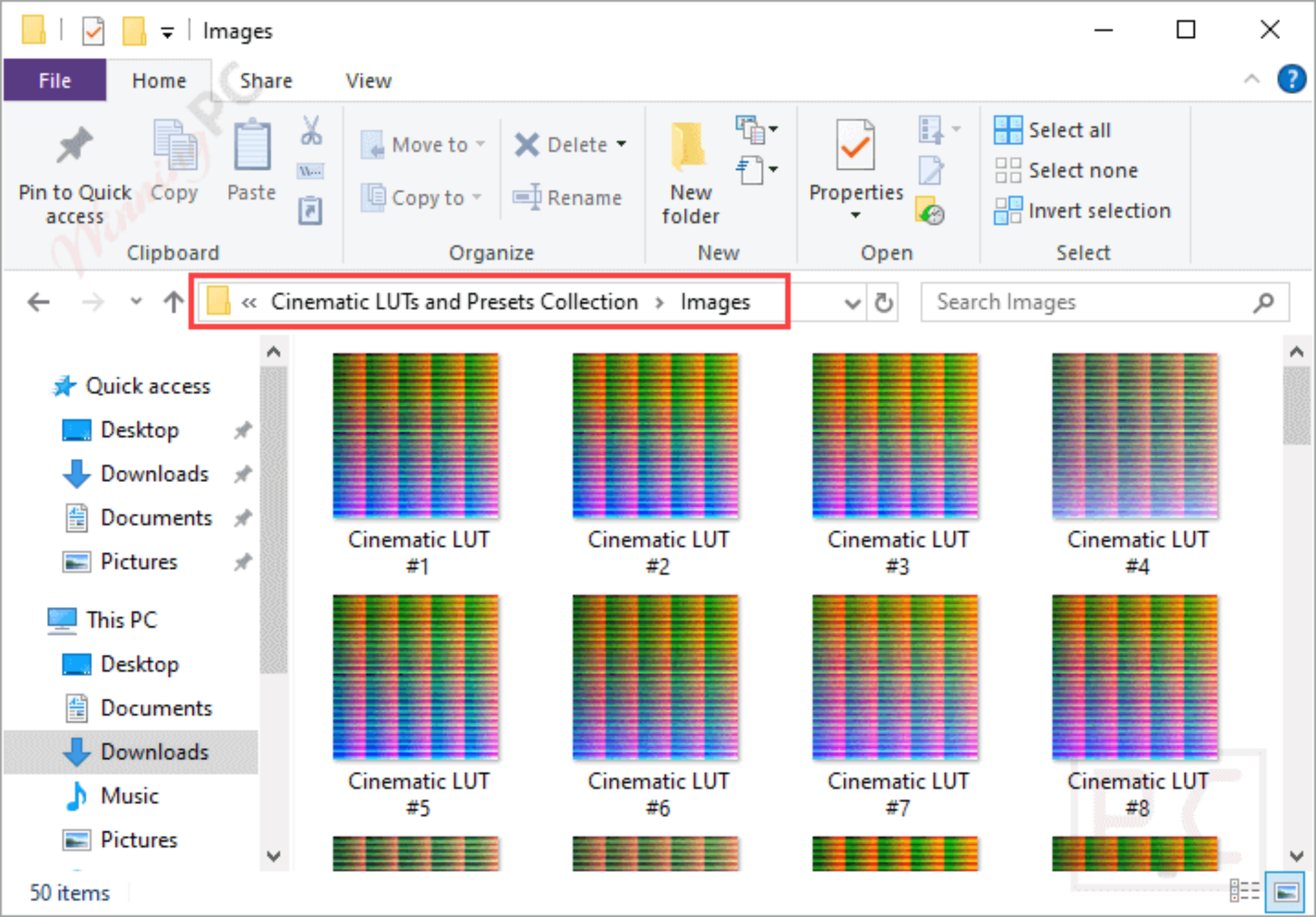Go up one folder with up arrow
Image resolution: width=1316 pixels, height=917 pixels.
pos(173,302)
